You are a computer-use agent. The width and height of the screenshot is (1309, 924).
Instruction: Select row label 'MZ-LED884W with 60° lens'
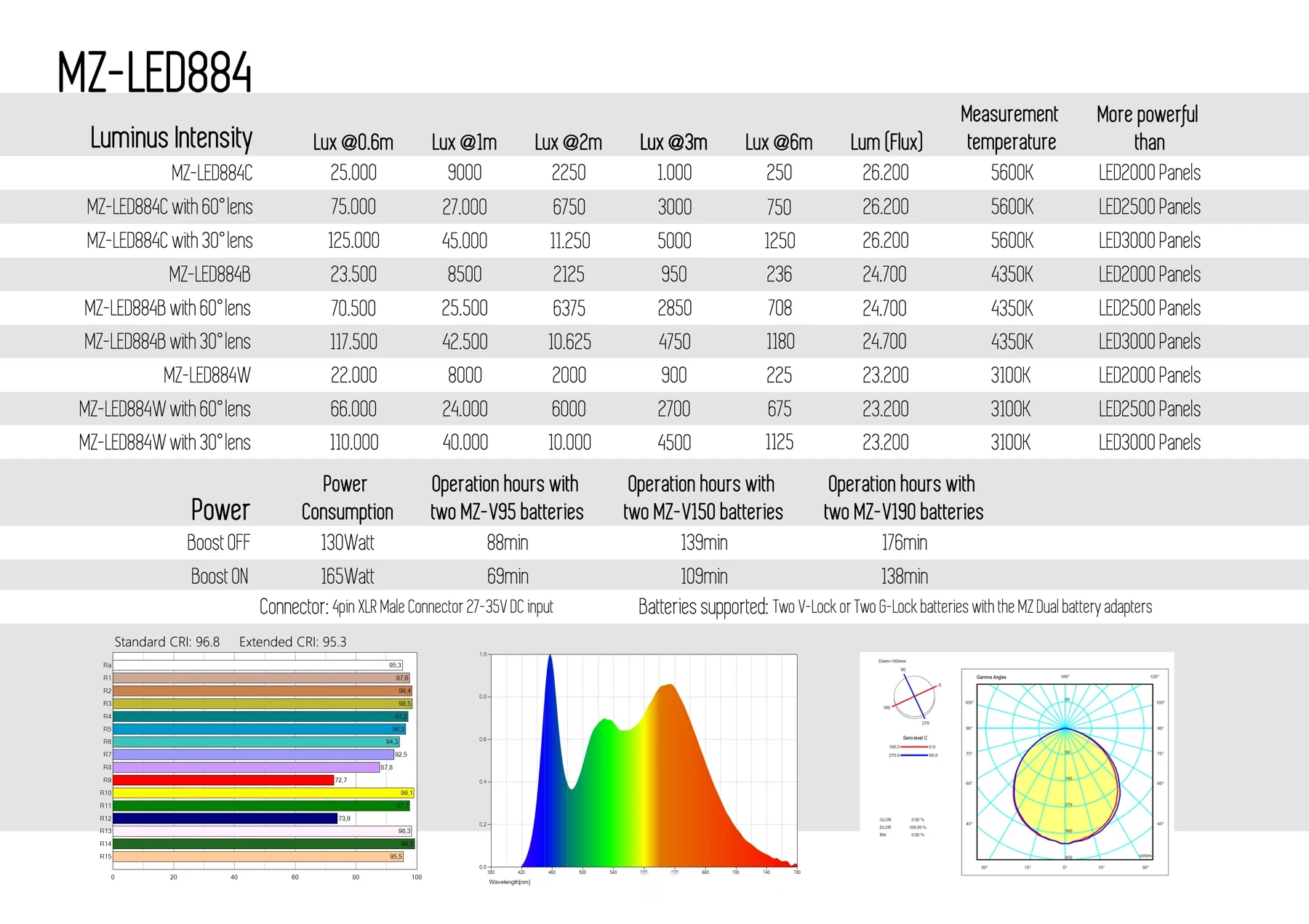tap(164, 409)
